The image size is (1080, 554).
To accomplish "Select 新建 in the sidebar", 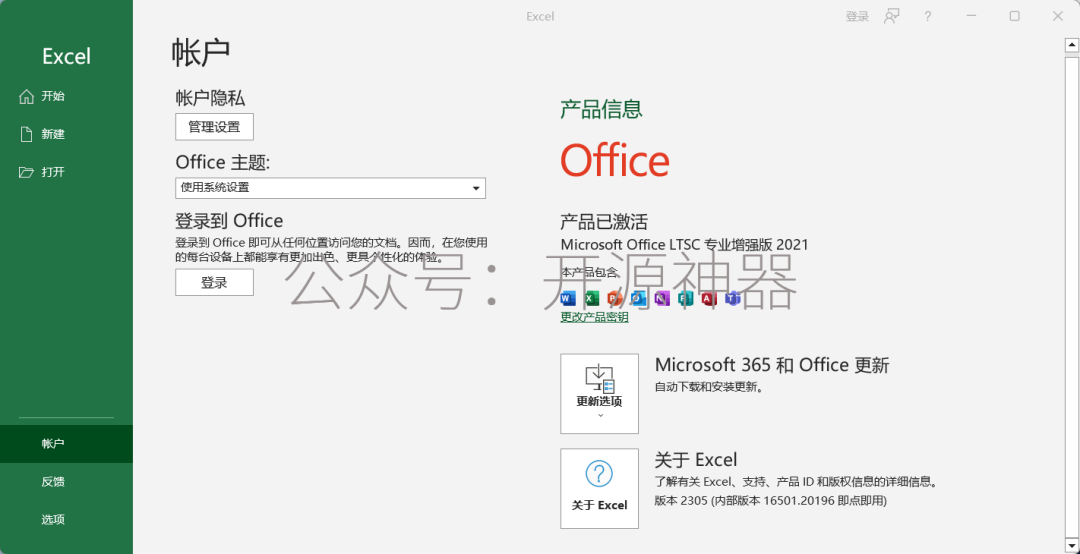I will [66, 134].
